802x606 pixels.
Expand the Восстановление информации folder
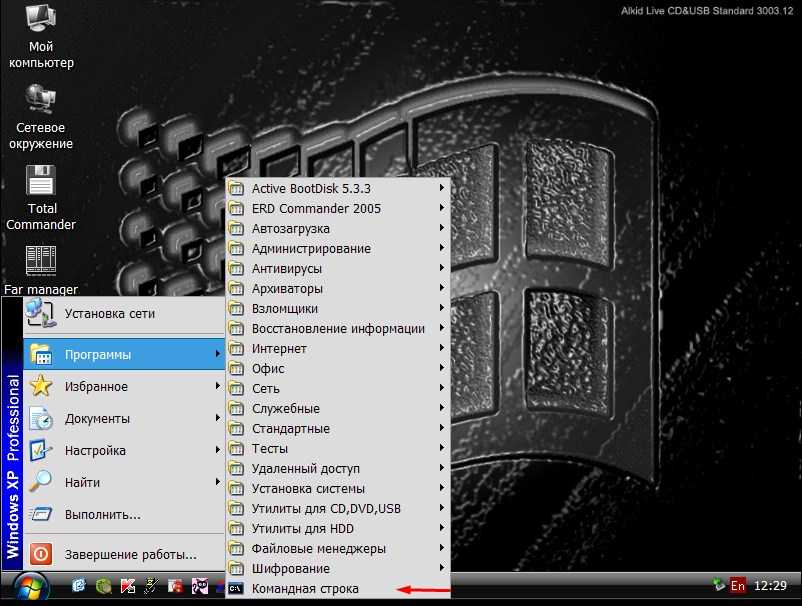[x=338, y=329]
